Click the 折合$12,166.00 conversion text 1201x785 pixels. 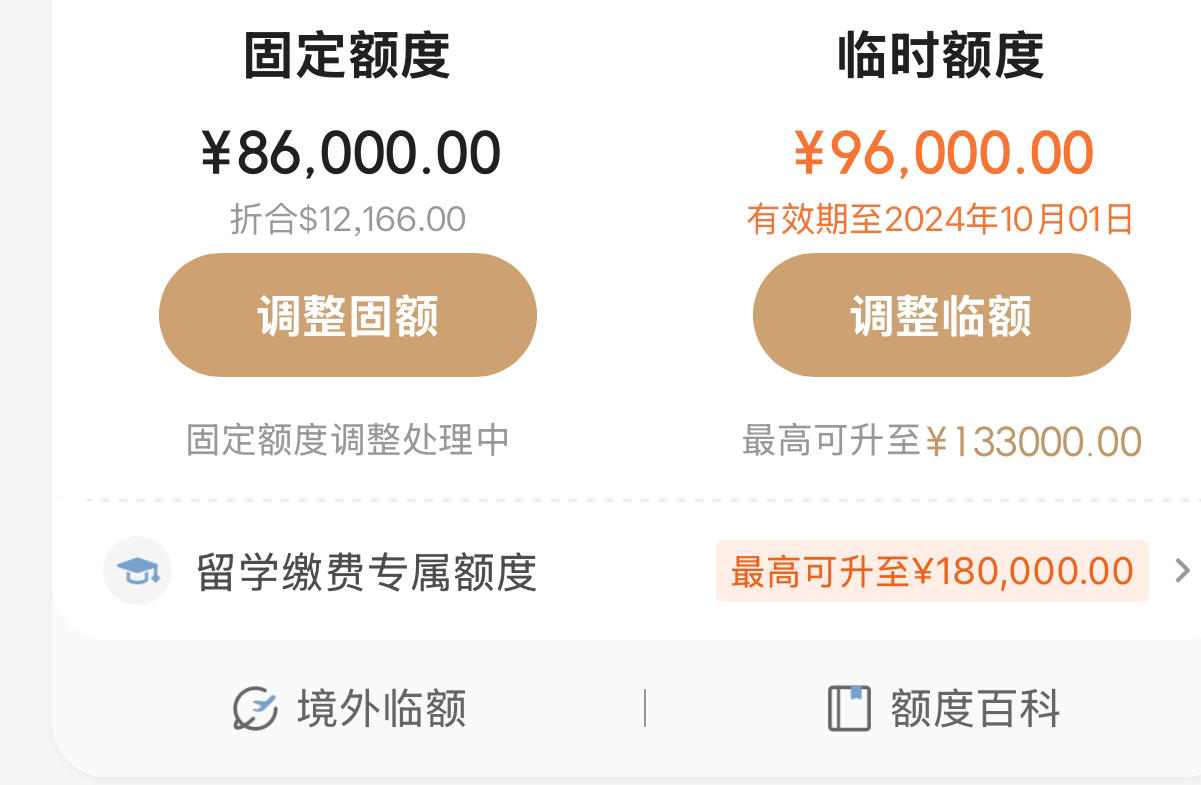click(348, 219)
